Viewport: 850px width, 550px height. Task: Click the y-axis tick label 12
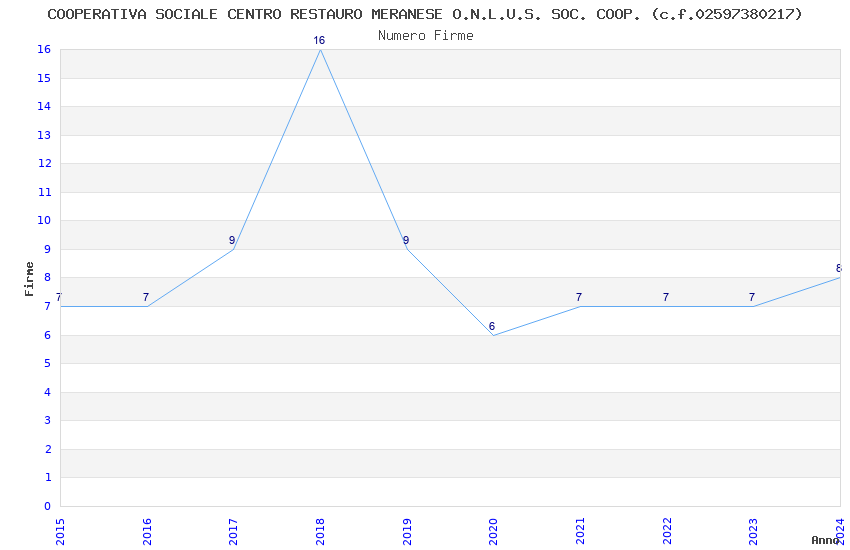pos(44,163)
